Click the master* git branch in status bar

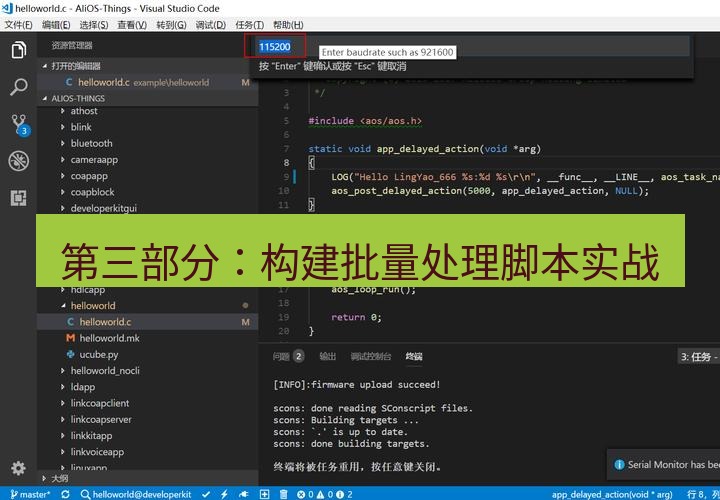click(x=30, y=494)
